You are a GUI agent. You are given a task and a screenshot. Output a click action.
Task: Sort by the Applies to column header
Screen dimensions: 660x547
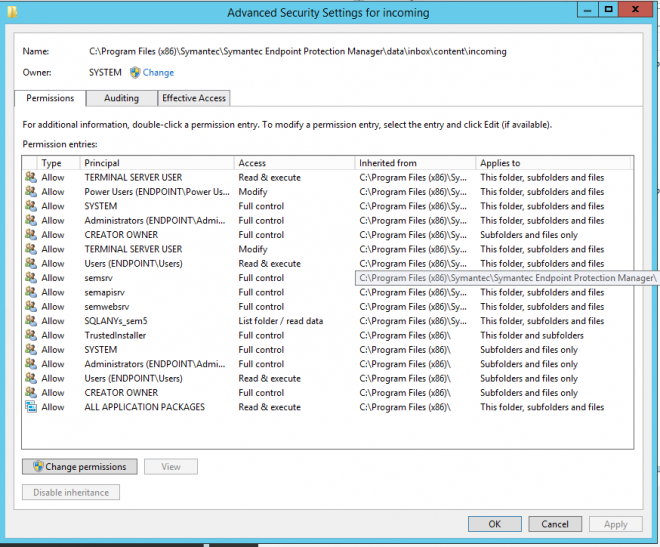[x=554, y=163]
